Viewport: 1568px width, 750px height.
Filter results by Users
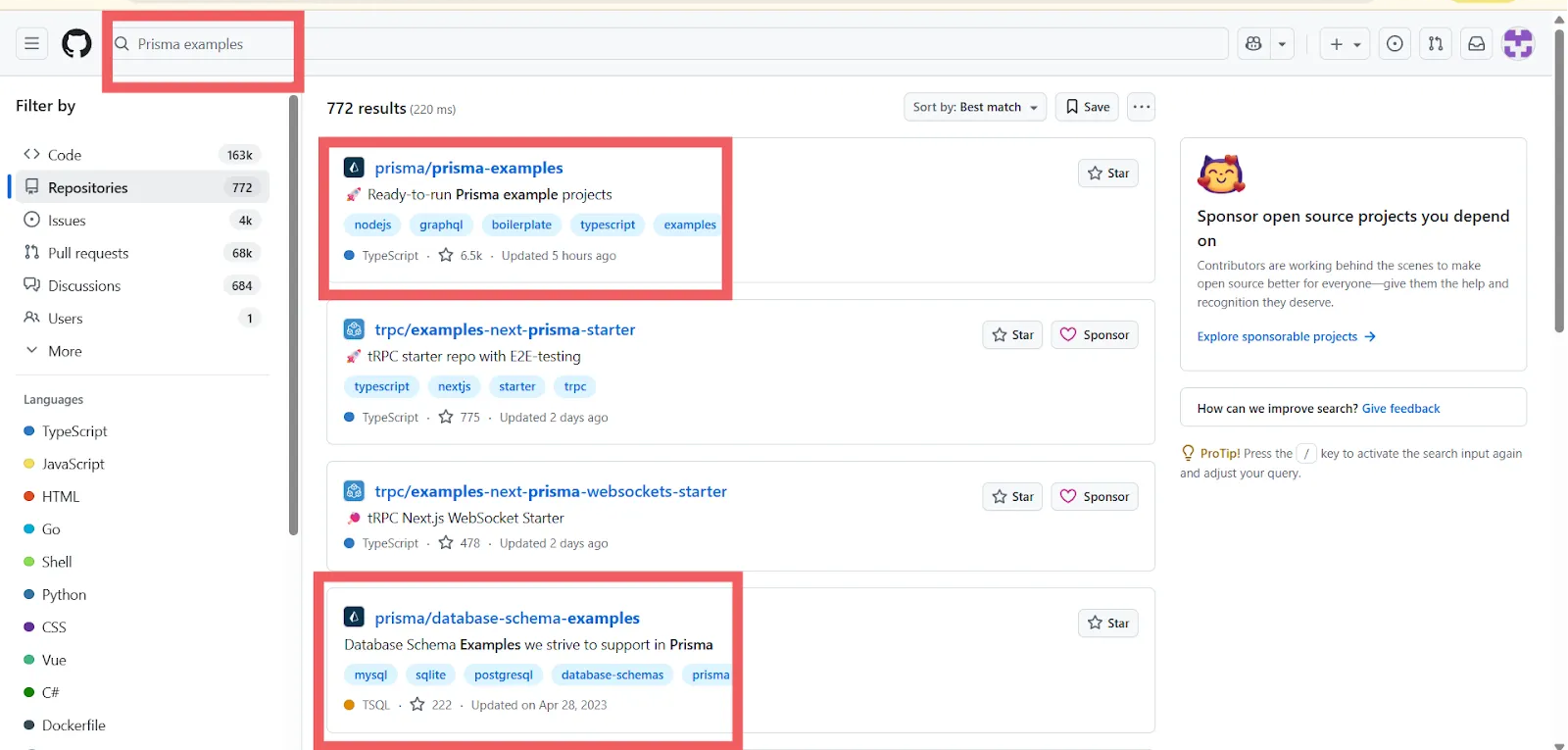[x=142, y=319]
